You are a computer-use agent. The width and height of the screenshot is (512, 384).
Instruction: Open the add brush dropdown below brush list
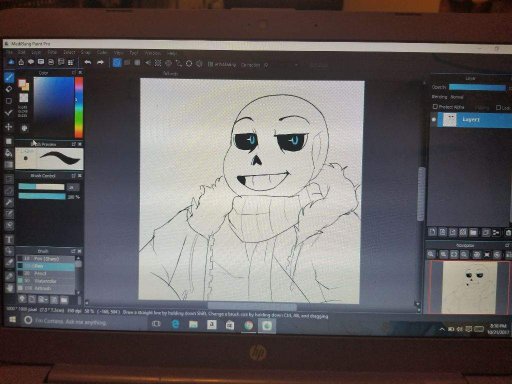point(43,299)
